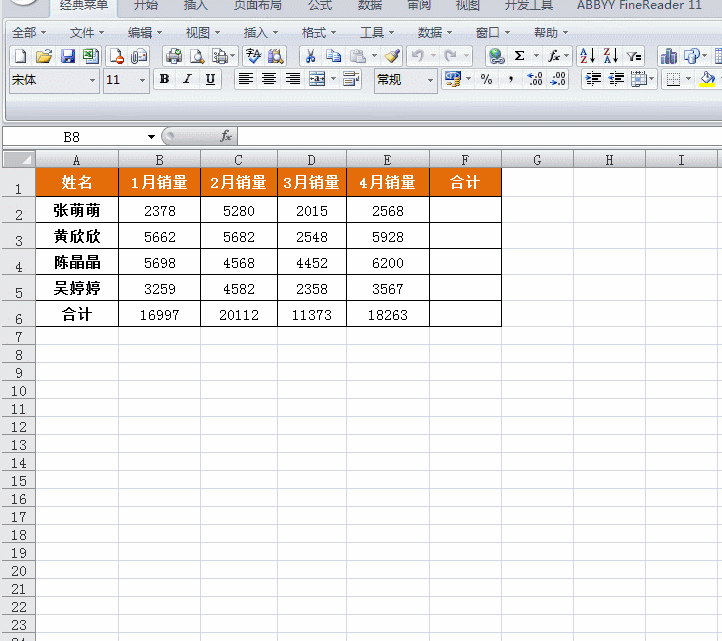The height and width of the screenshot is (641, 722).
Task: Open the 编辑 menu
Action: coord(145,33)
